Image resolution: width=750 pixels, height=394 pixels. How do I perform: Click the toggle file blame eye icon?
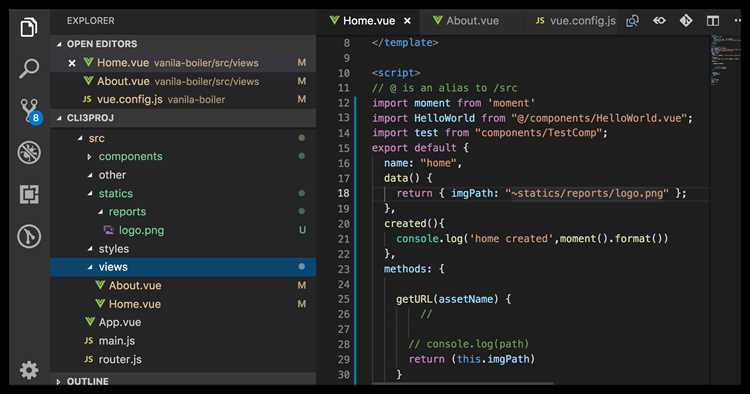coord(659,21)
